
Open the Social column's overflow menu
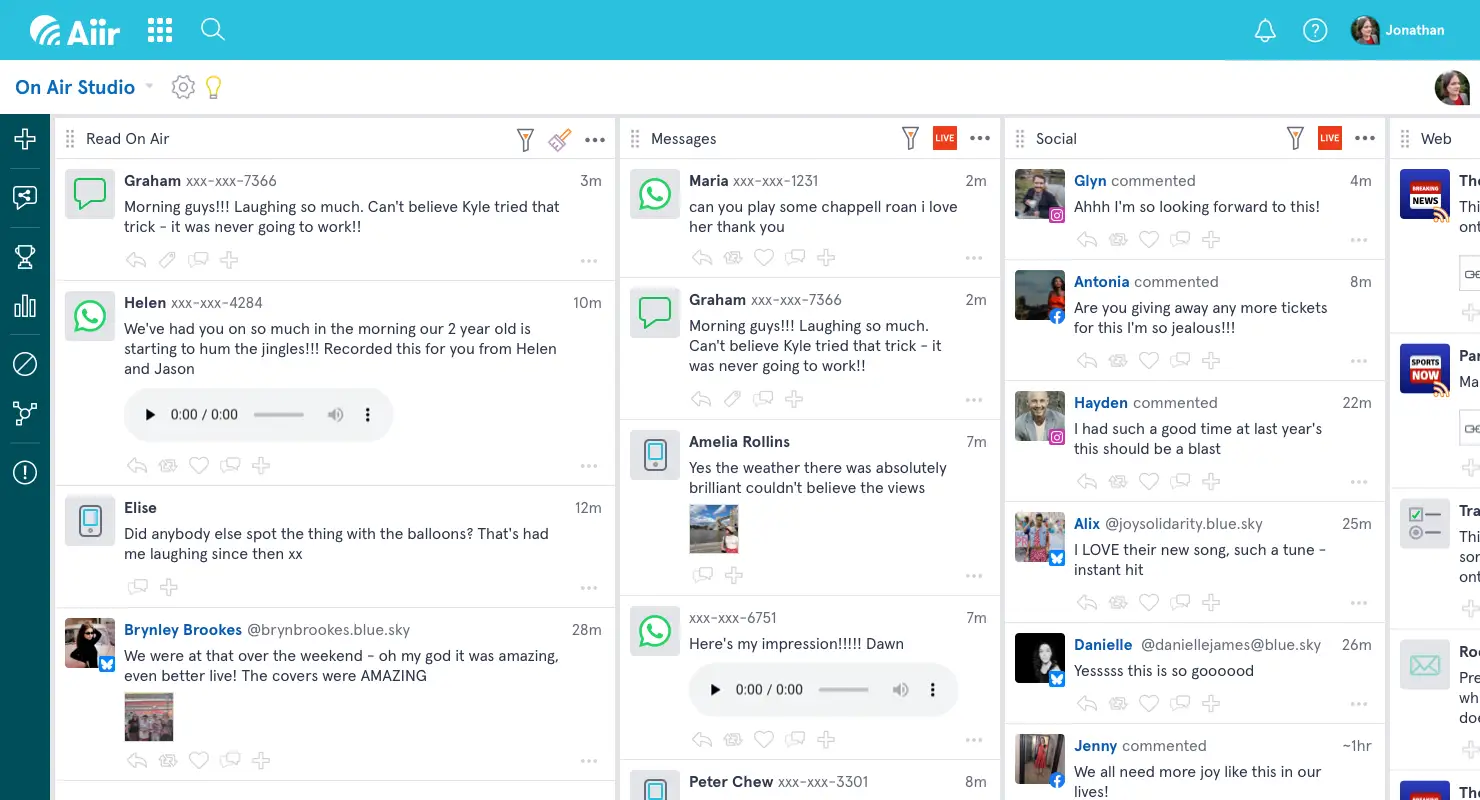[1364, 138]
